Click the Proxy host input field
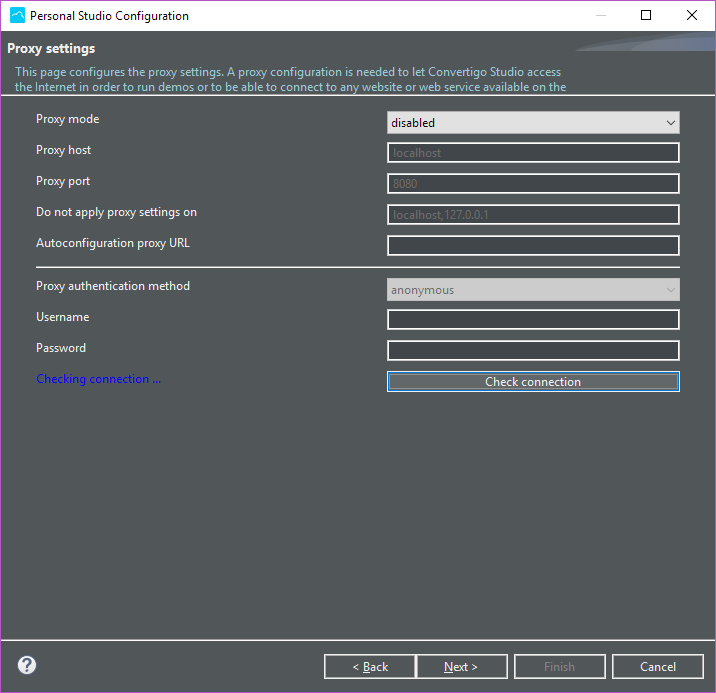The image size is (716, 693). point(533,153)
